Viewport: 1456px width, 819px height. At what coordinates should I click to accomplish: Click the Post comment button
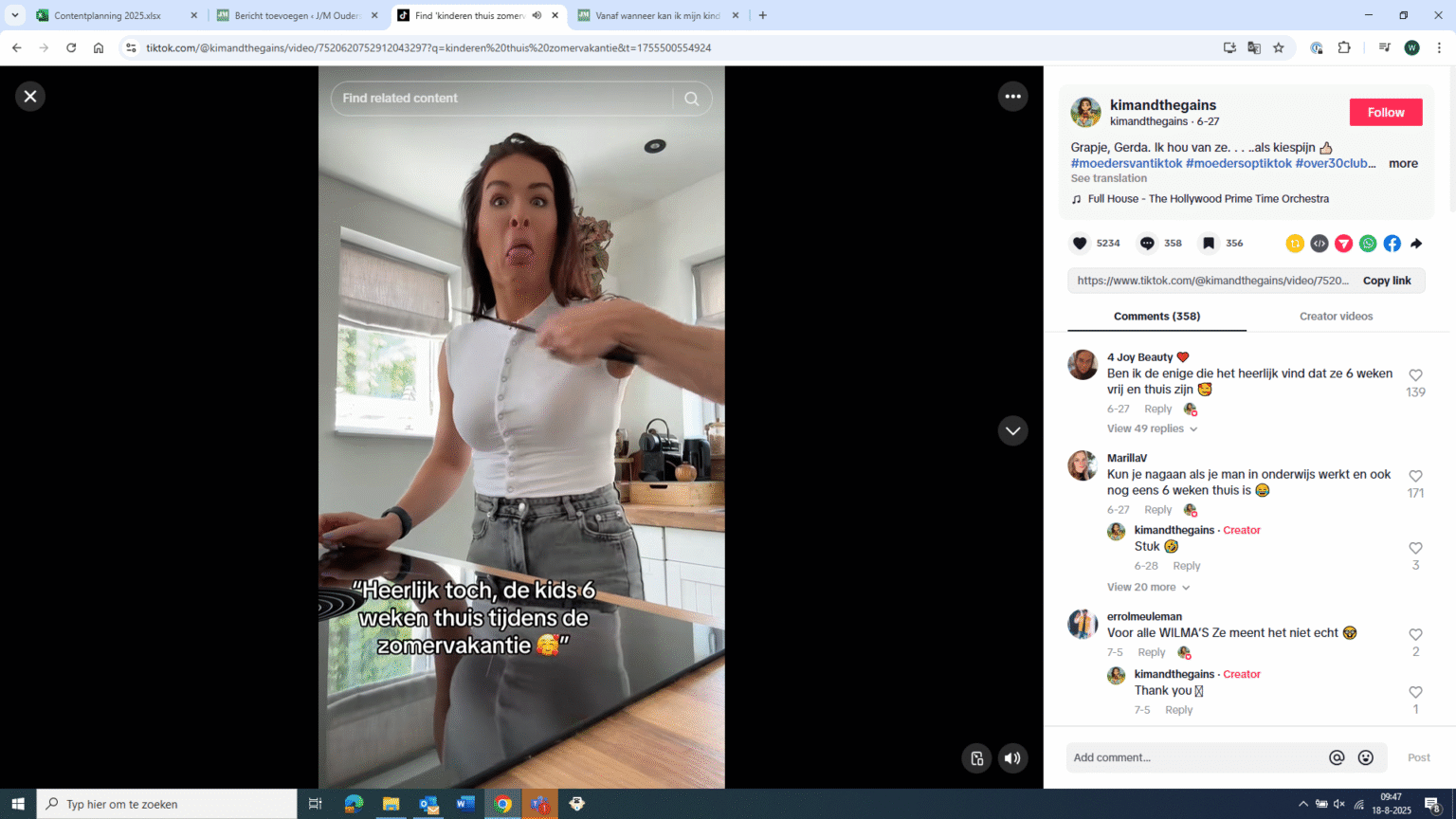tap(1418, 757)
